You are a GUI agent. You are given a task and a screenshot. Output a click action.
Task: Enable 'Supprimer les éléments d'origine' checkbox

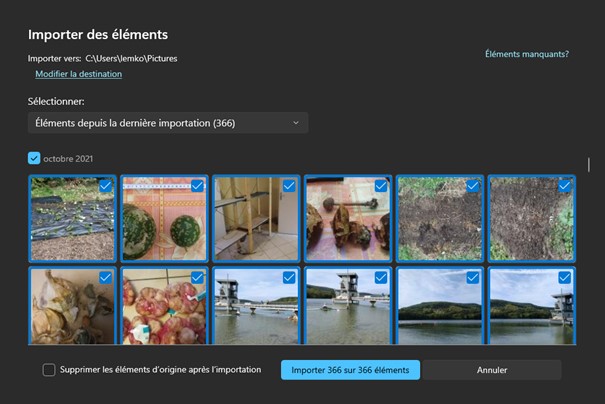49,370
